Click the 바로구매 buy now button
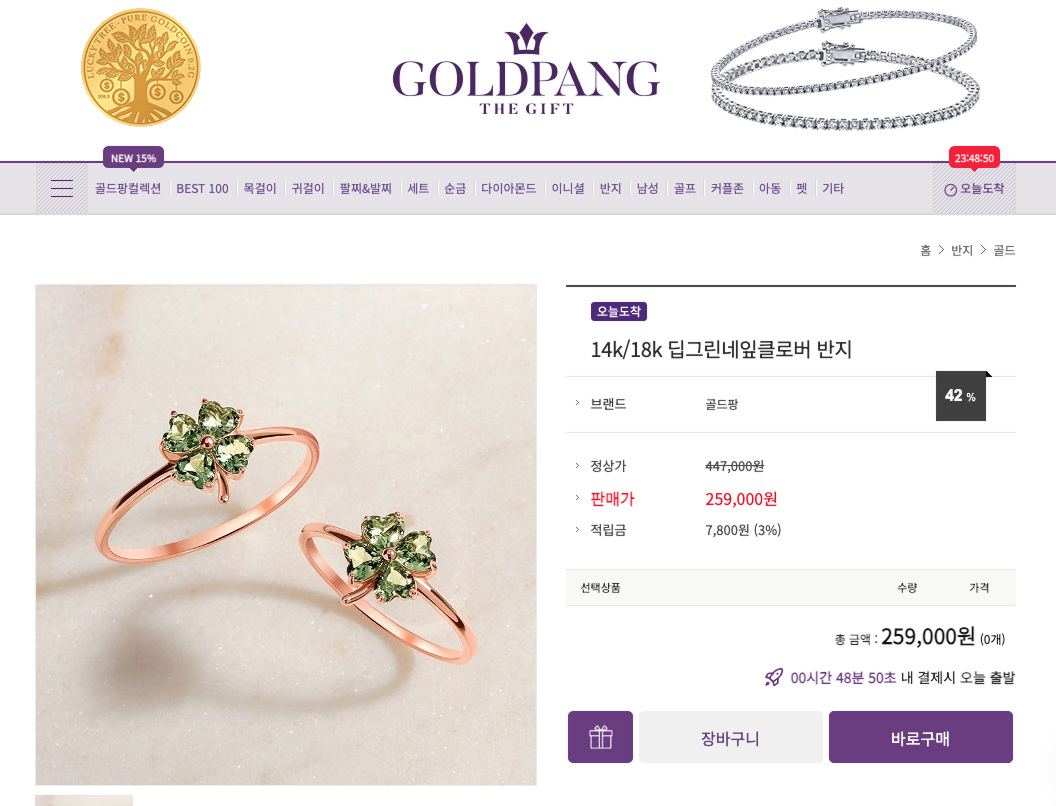The width and height of the screenshot is (1056, 806). (921, 737)
